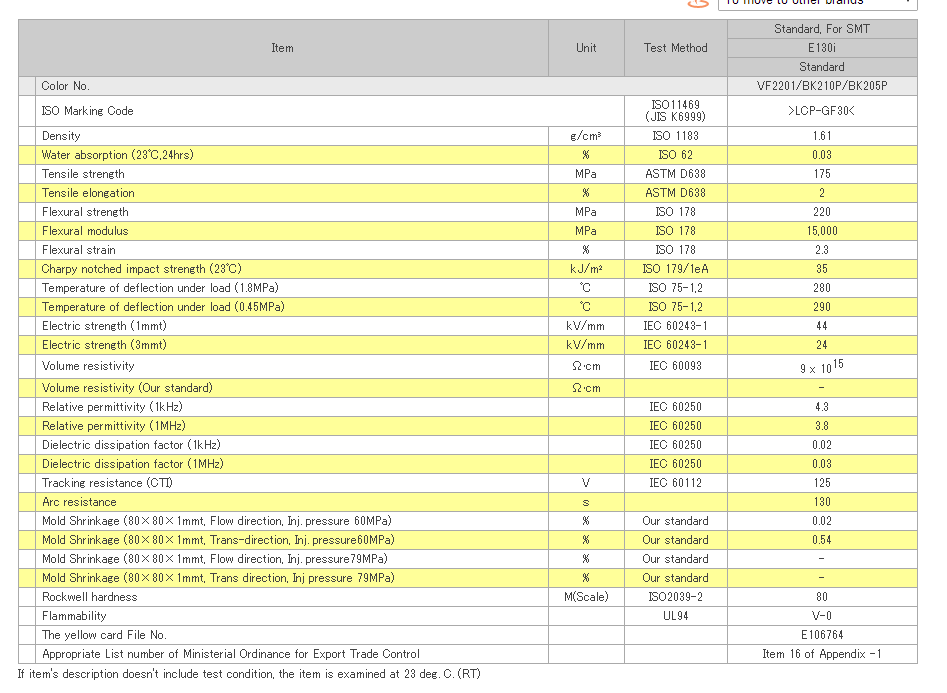Click the 'Flammability' row label

(74, 616)
